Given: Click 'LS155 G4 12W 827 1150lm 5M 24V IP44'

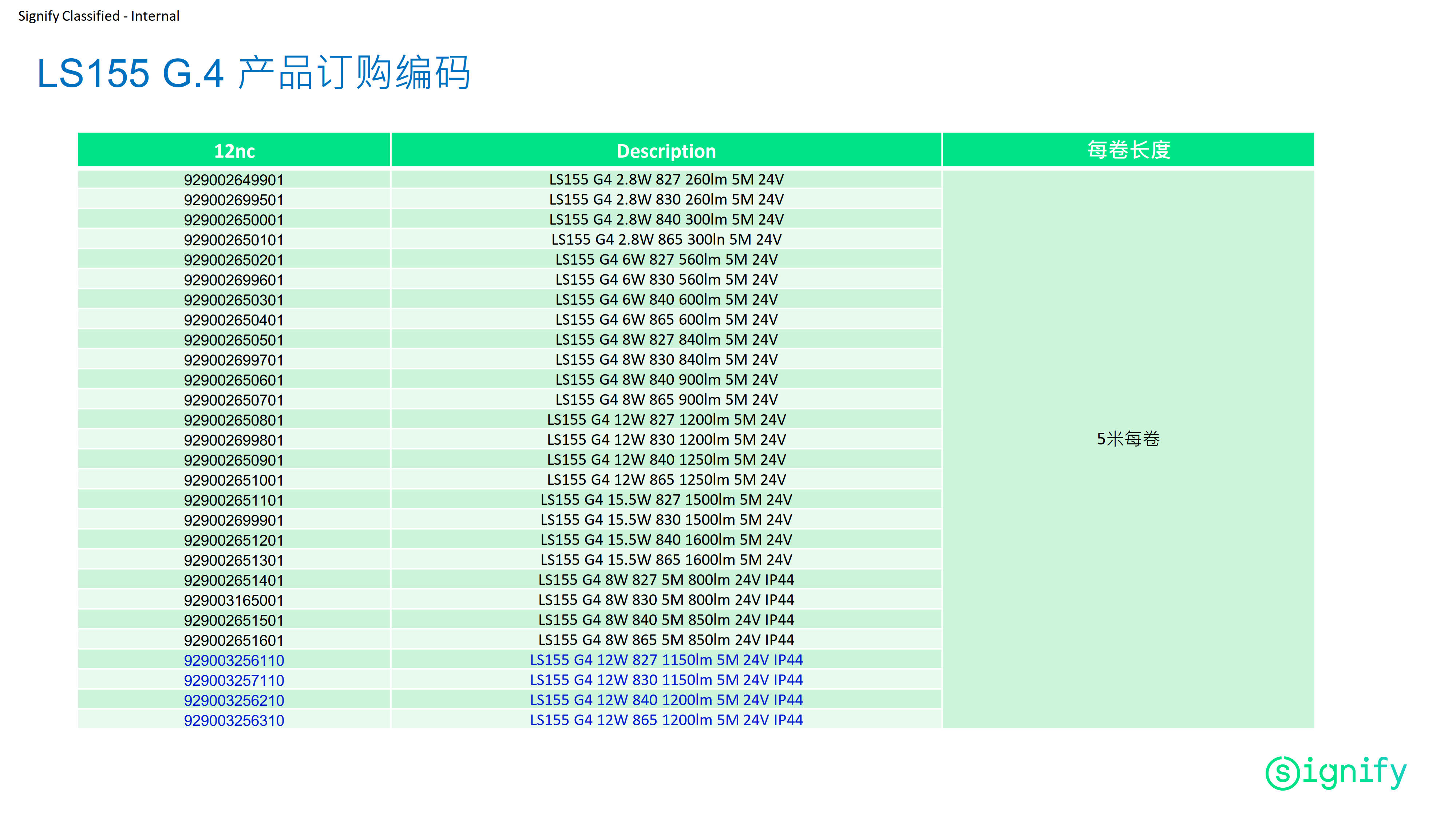Looking at the screenshot, I should [666, 660].
